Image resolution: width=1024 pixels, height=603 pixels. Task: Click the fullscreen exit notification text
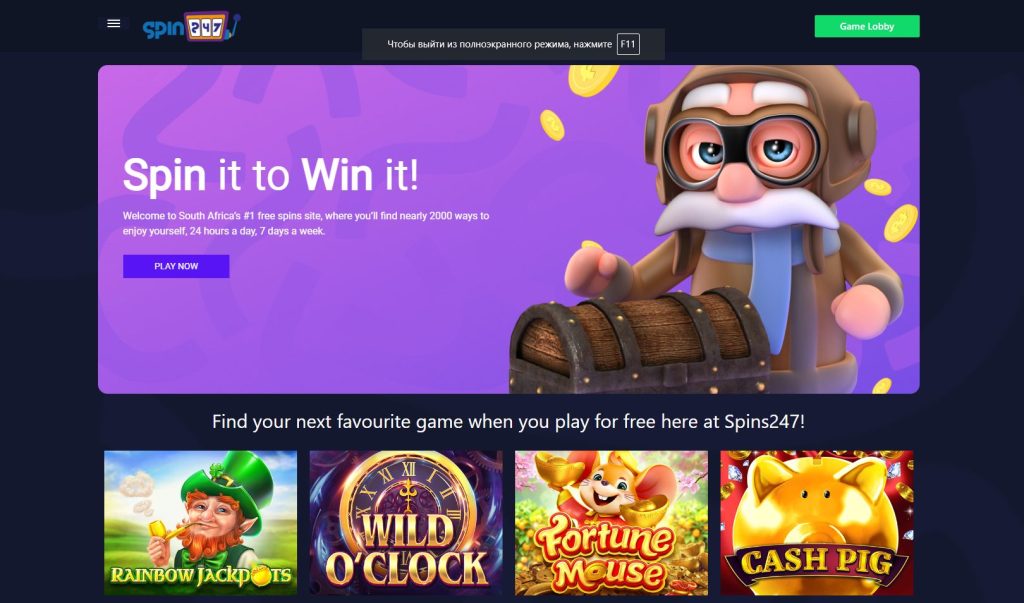click(500, 44)
